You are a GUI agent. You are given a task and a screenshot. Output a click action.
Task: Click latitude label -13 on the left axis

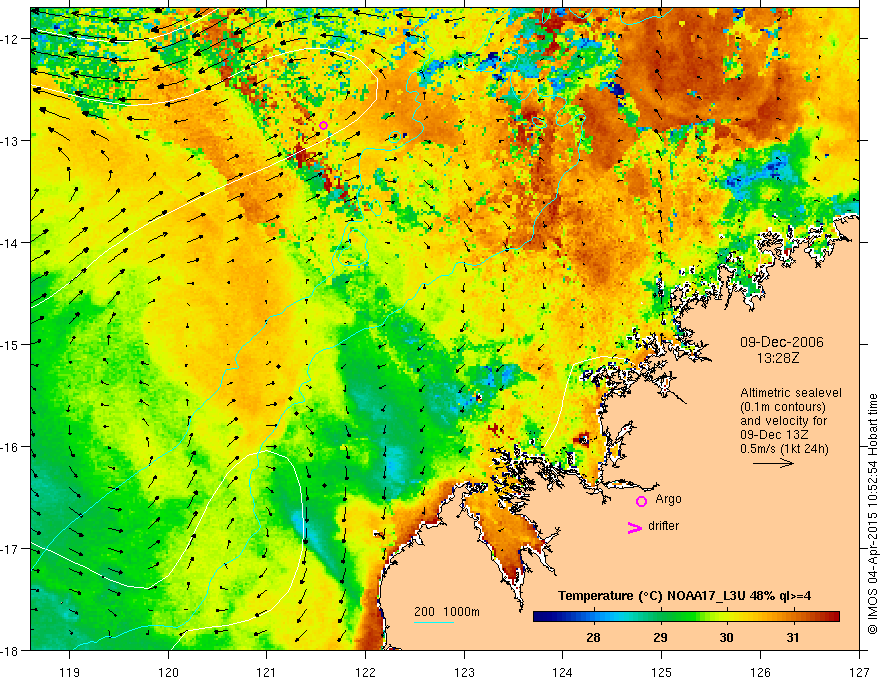pyautogui.click(x=11, y=141)
